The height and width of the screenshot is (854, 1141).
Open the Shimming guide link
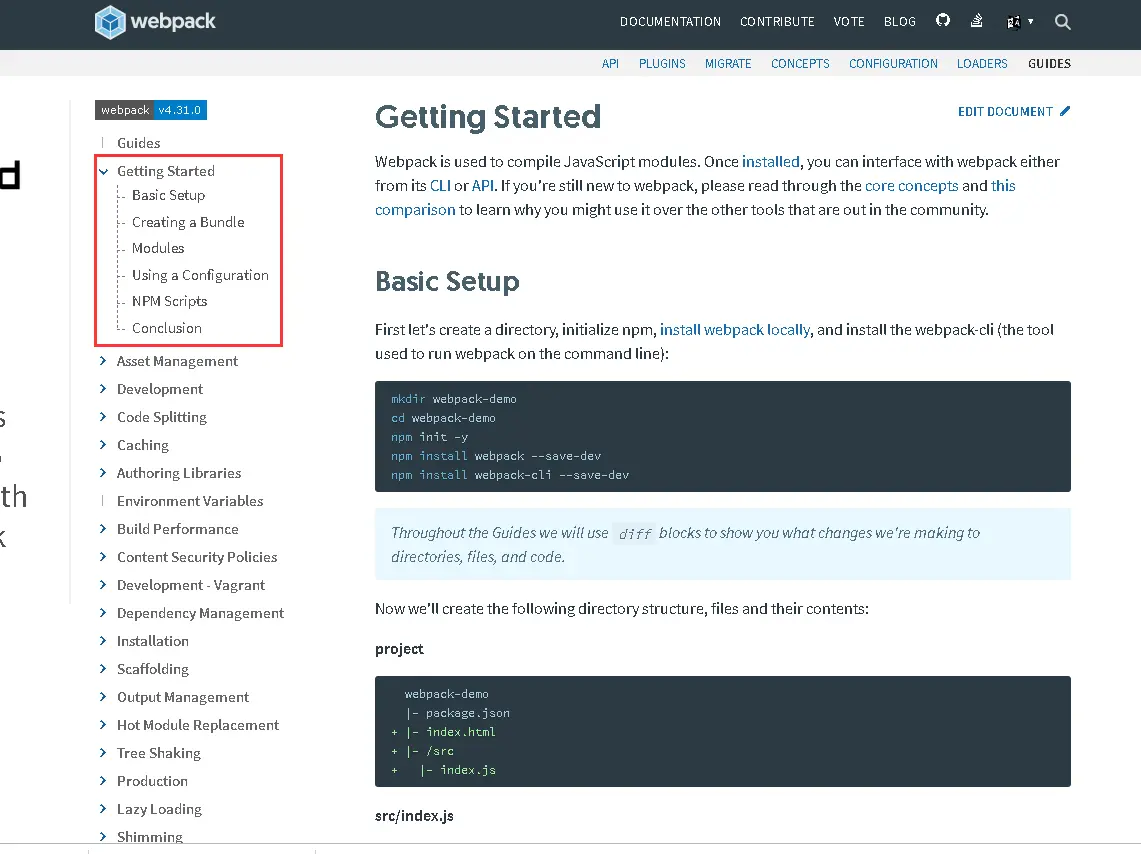[150, 837]
